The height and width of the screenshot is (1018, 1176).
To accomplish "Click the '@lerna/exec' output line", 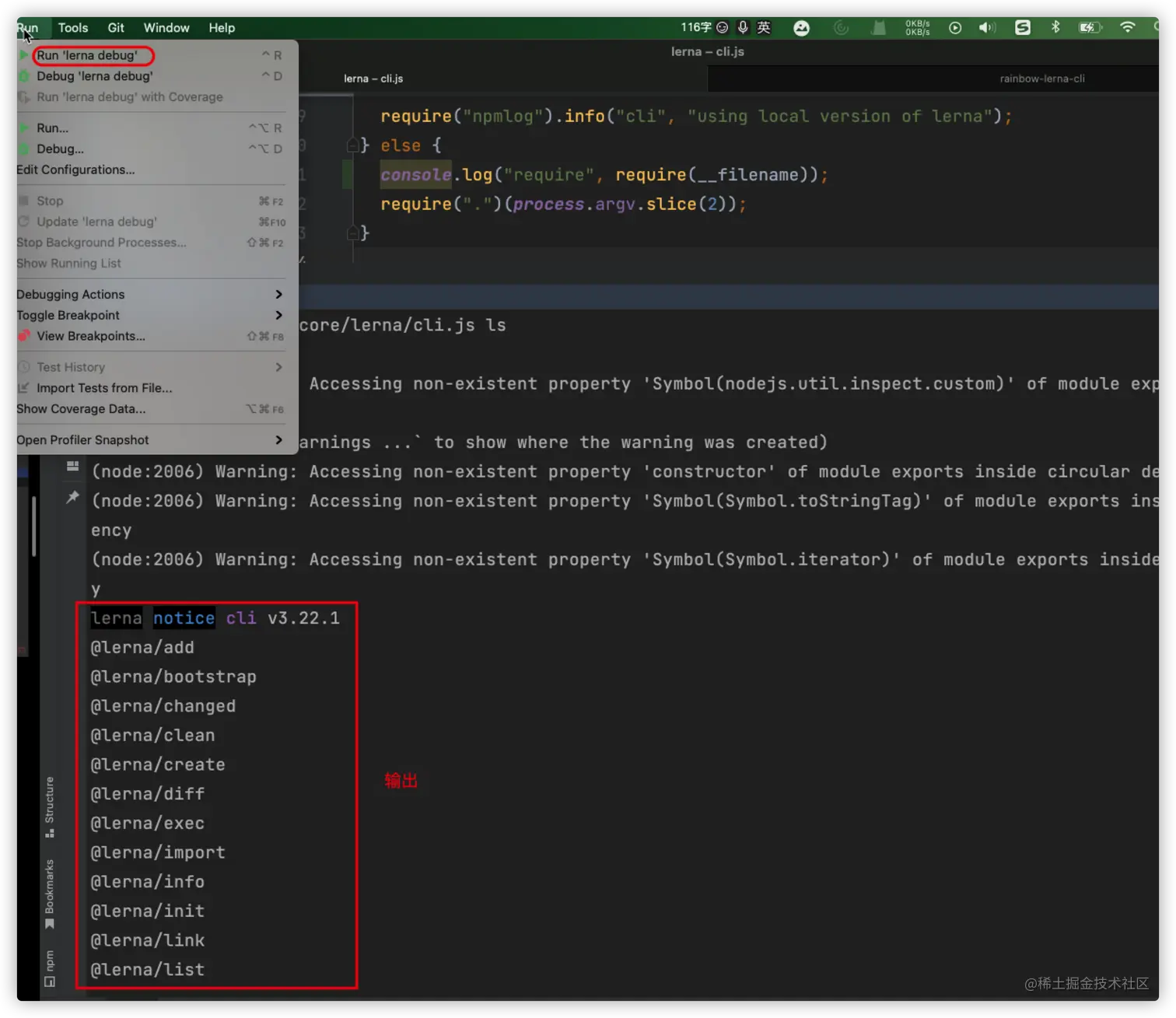I will pyautogui.click(x=148, y=824).
